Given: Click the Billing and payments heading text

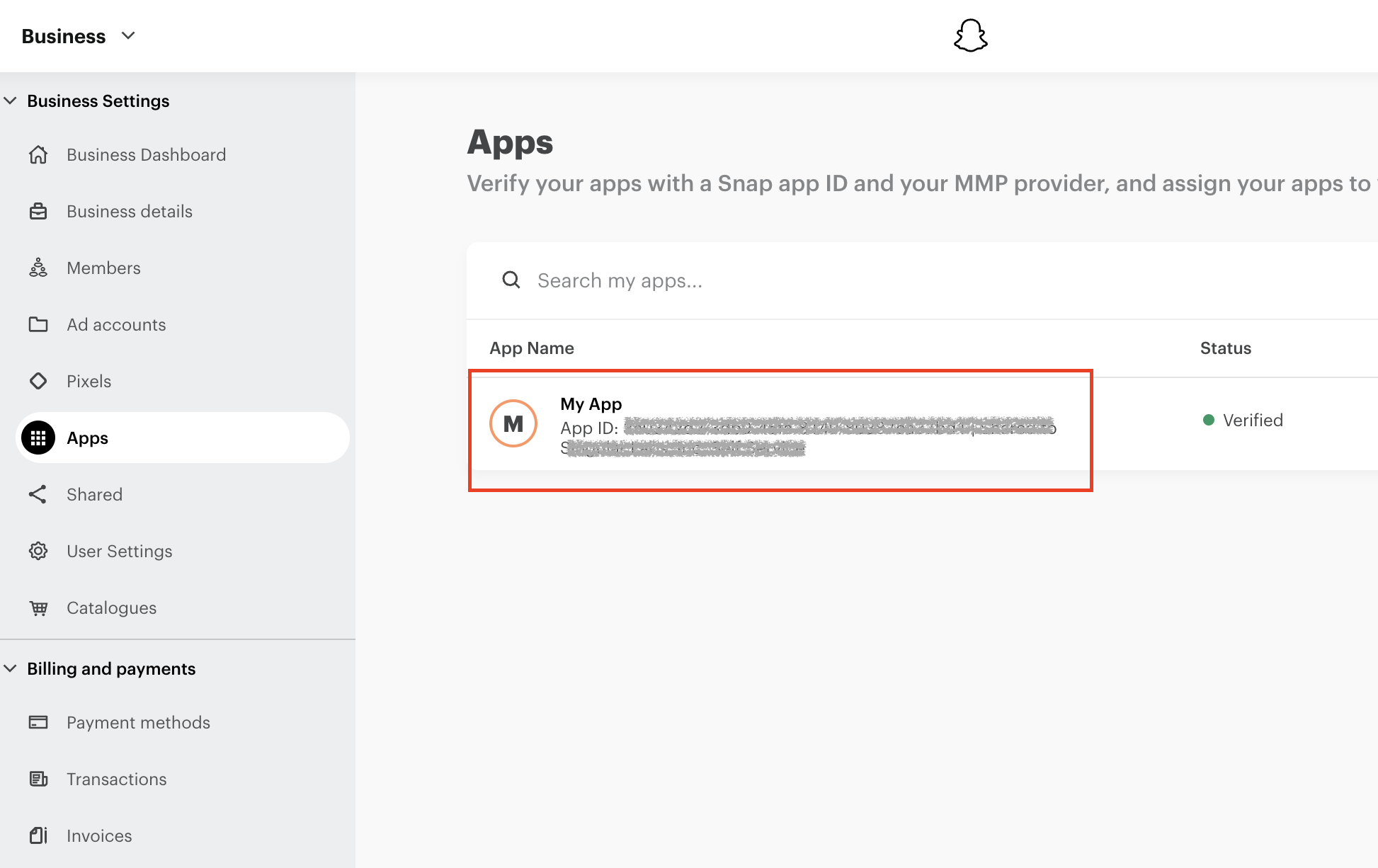Looking at the screenshot, I should [x=111, y=668].
